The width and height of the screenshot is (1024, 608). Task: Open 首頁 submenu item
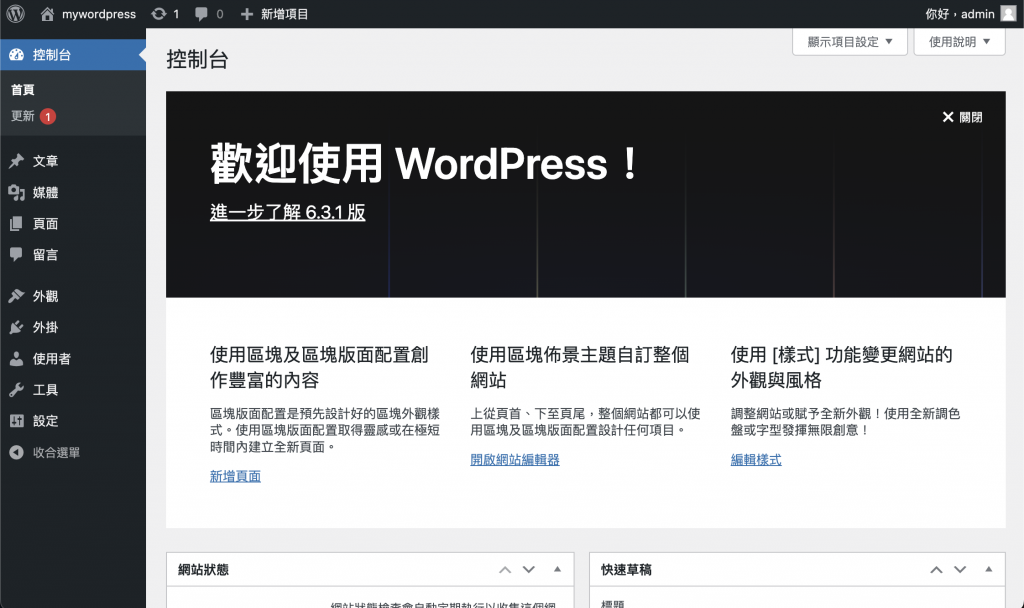click(23, 90)
